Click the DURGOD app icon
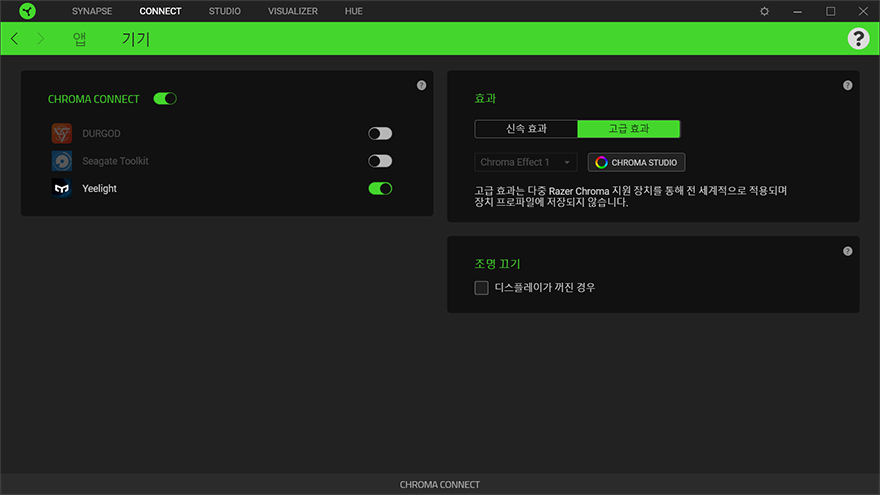Viewport: 880px width, 495px height. point(62,134)
